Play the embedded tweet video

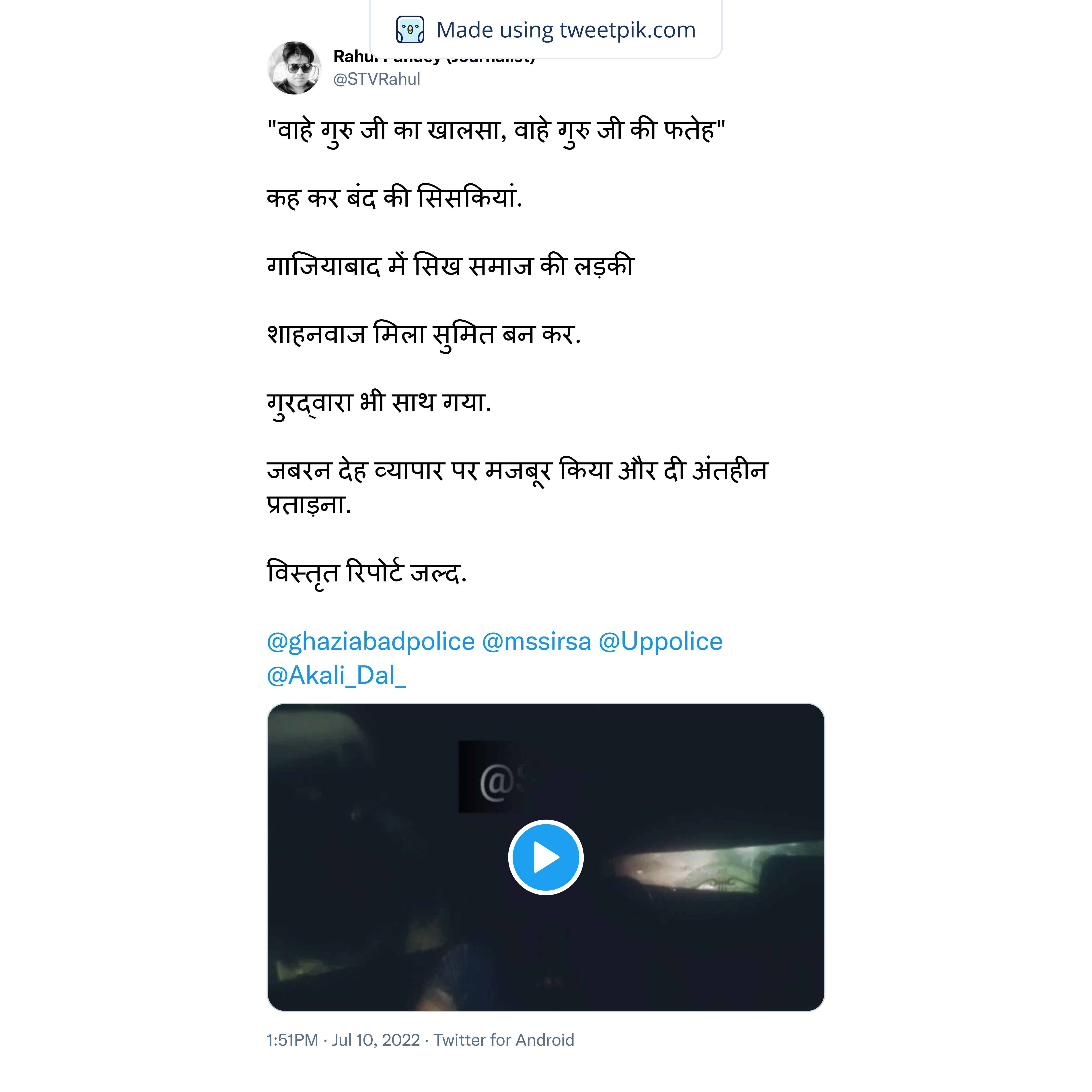pyautogui.click(x=545, y=857)
